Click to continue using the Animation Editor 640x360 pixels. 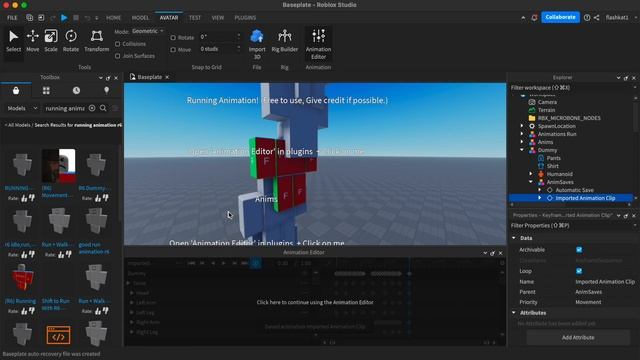pyautogui.click(x=315, y=302)
